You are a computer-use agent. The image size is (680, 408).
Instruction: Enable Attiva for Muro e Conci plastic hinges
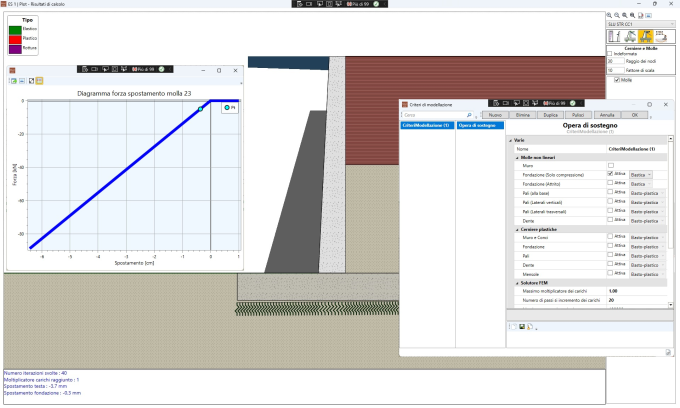point(610,237)
